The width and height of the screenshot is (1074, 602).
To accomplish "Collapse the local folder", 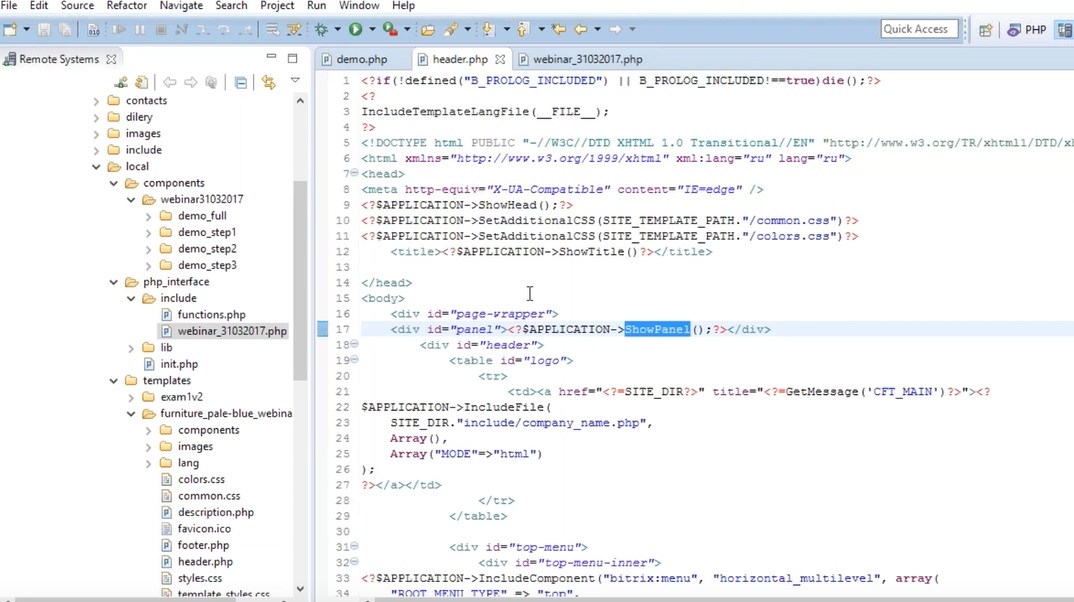I will tap(96, 166).
